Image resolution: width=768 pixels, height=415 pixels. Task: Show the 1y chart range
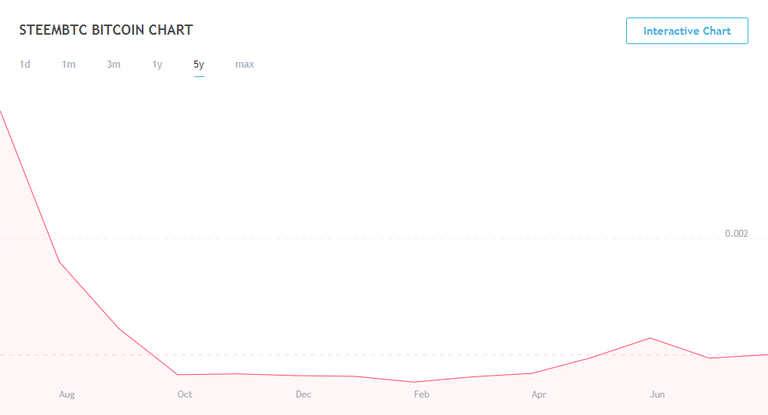[157, 65]
